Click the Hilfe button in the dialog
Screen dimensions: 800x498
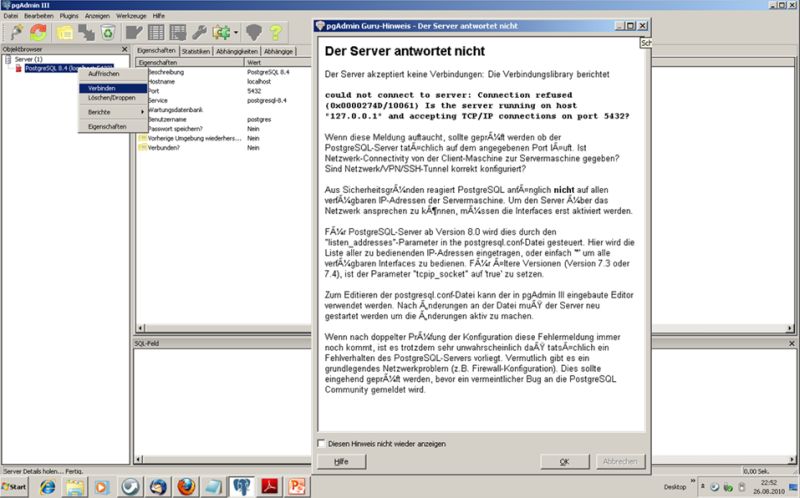coord(341,461)
